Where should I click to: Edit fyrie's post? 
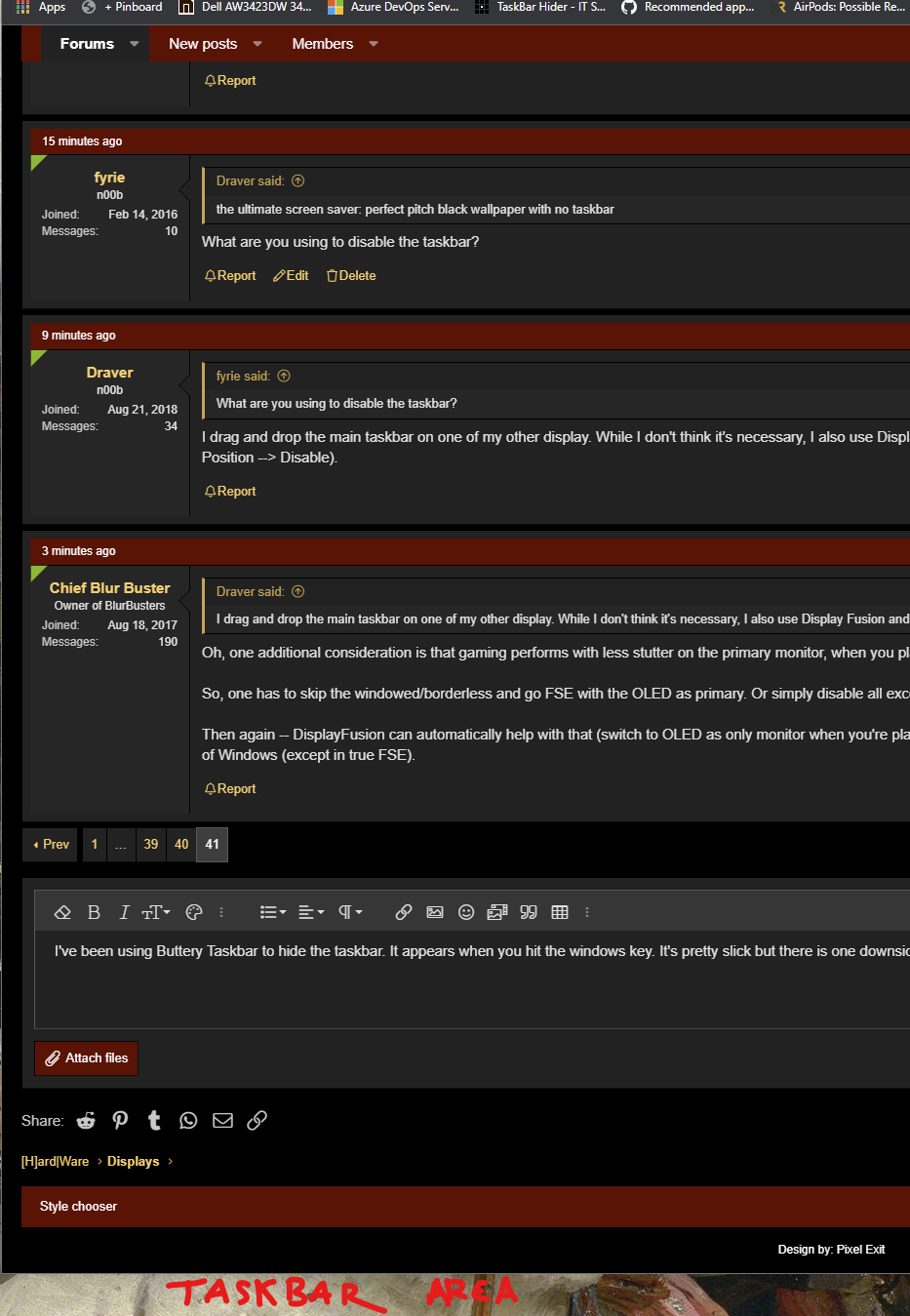pos(291,276)
